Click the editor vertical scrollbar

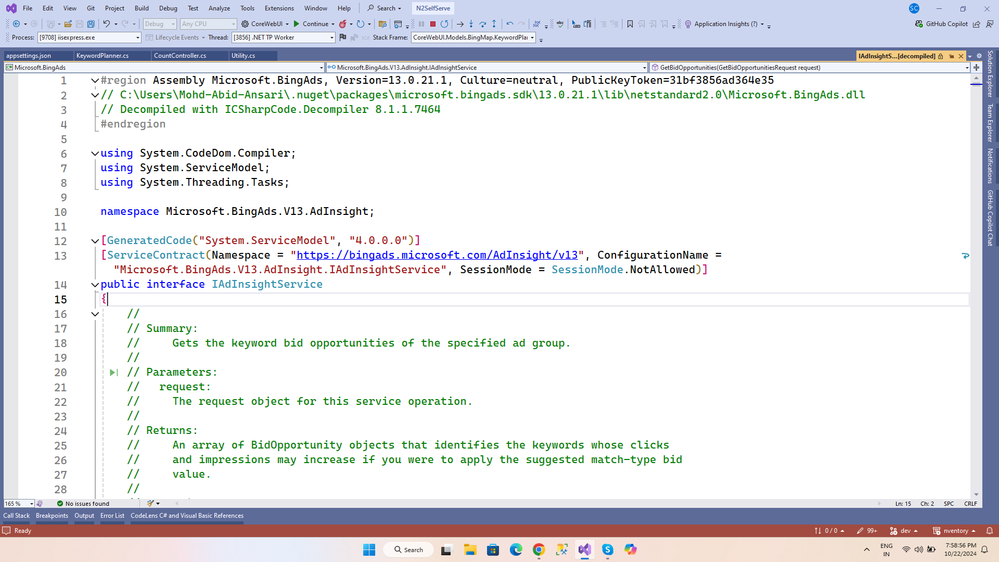[976, 287]
